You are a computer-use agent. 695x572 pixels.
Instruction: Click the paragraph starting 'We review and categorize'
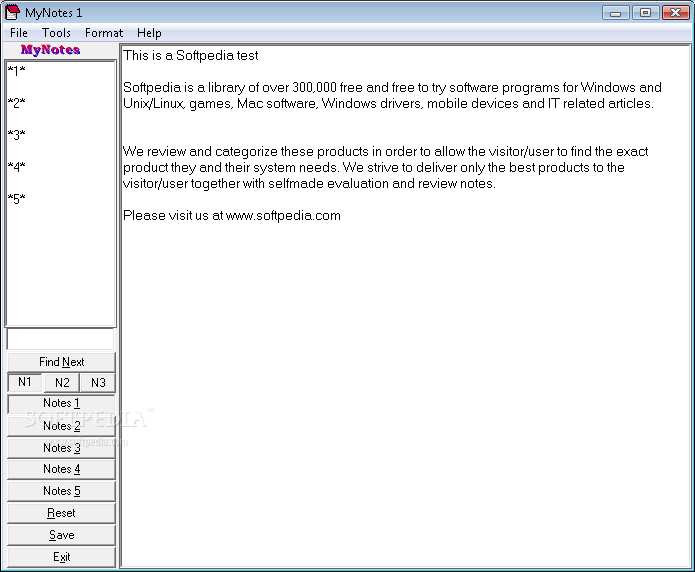coord(385,168)
